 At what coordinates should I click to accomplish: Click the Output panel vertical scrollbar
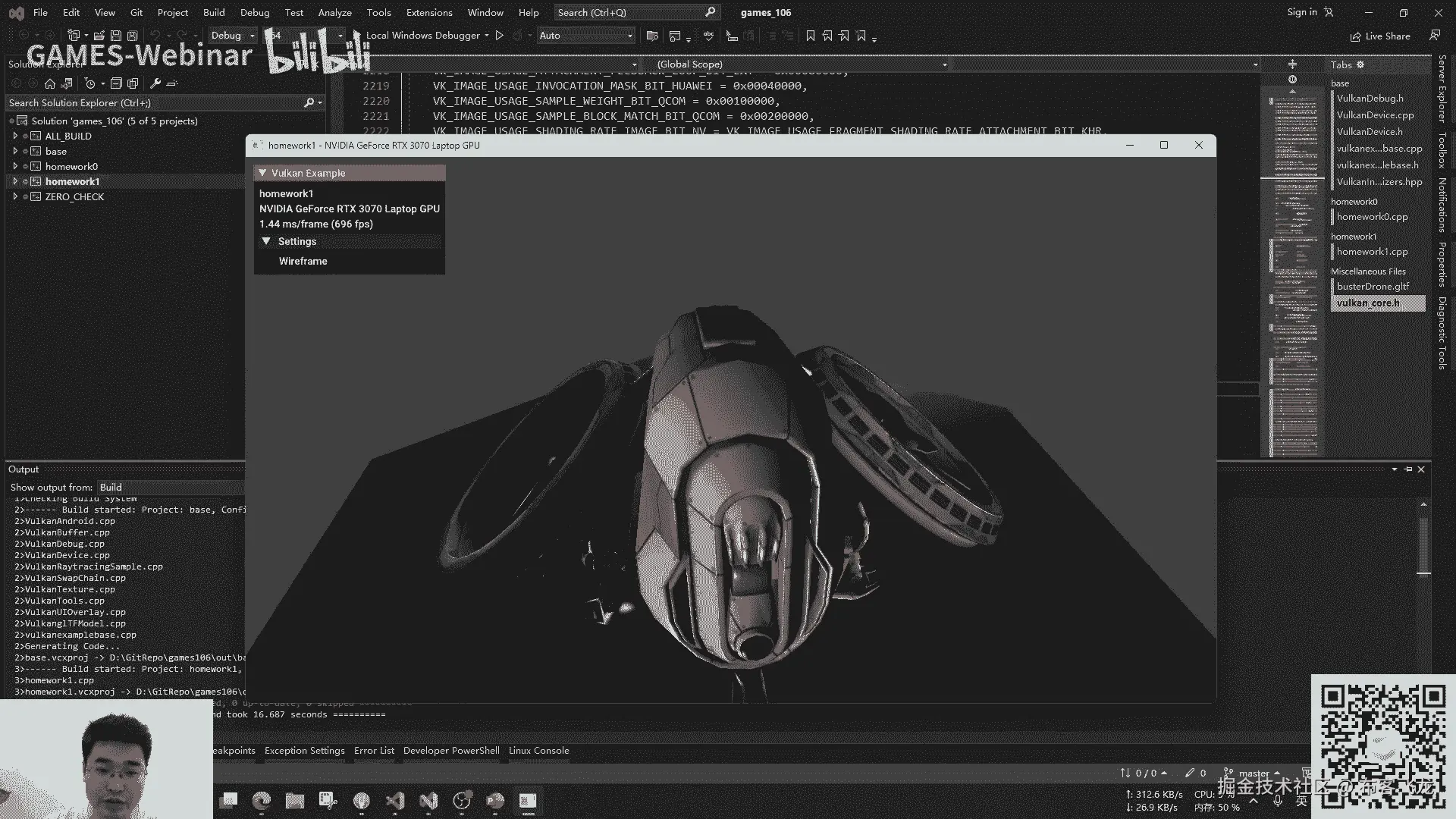coord(1423,546)
